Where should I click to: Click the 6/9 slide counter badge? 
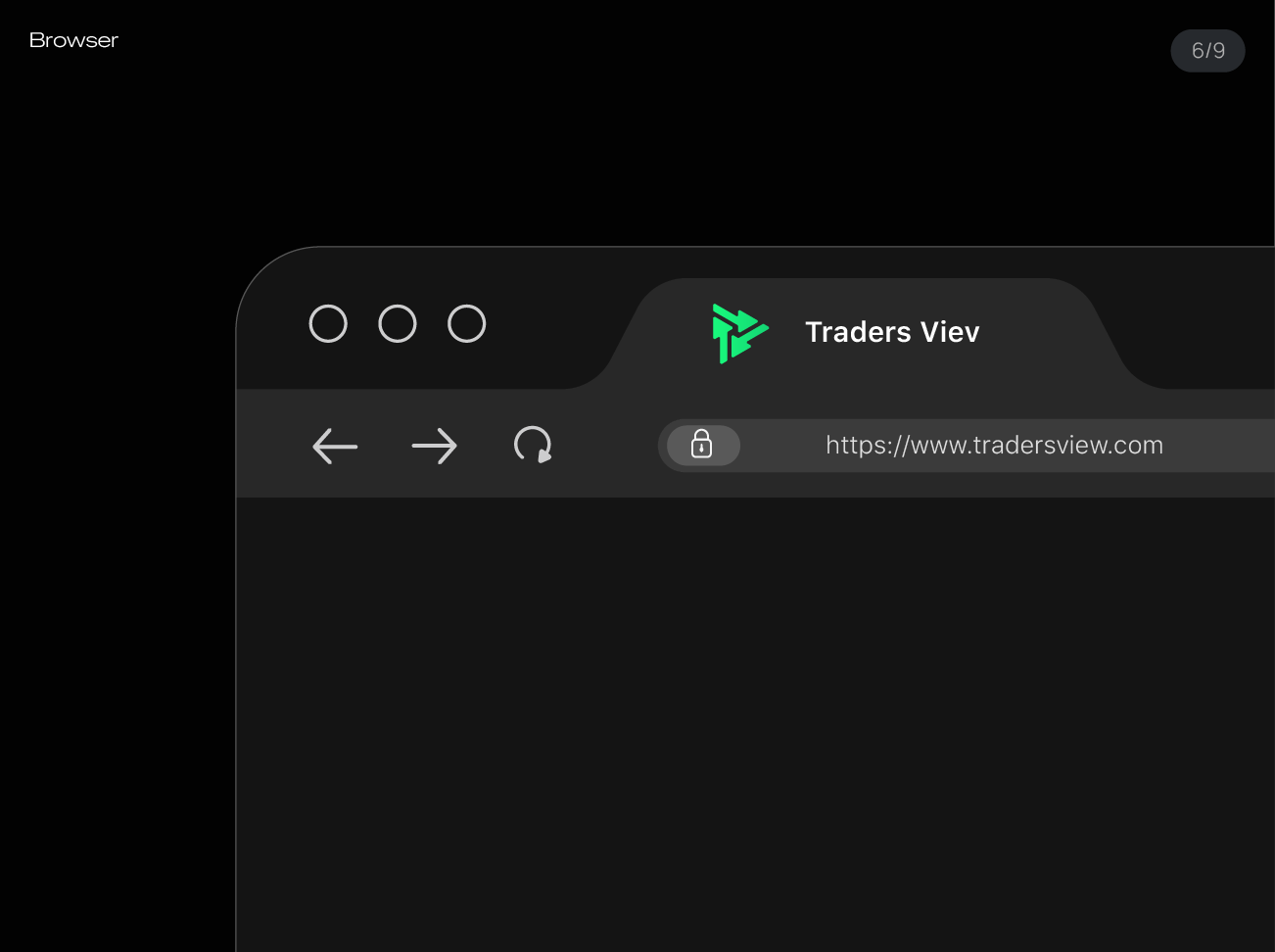pos(1207,51)
